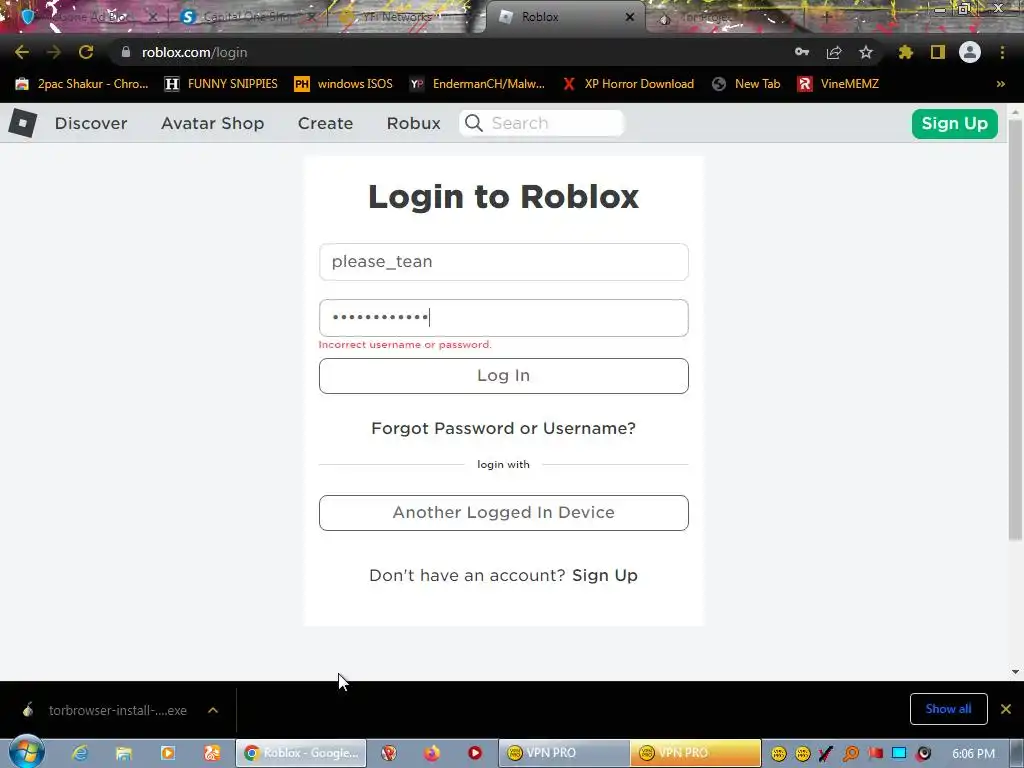
Task: Open the UC Browser taskbar icon
Action: point(212,753)
